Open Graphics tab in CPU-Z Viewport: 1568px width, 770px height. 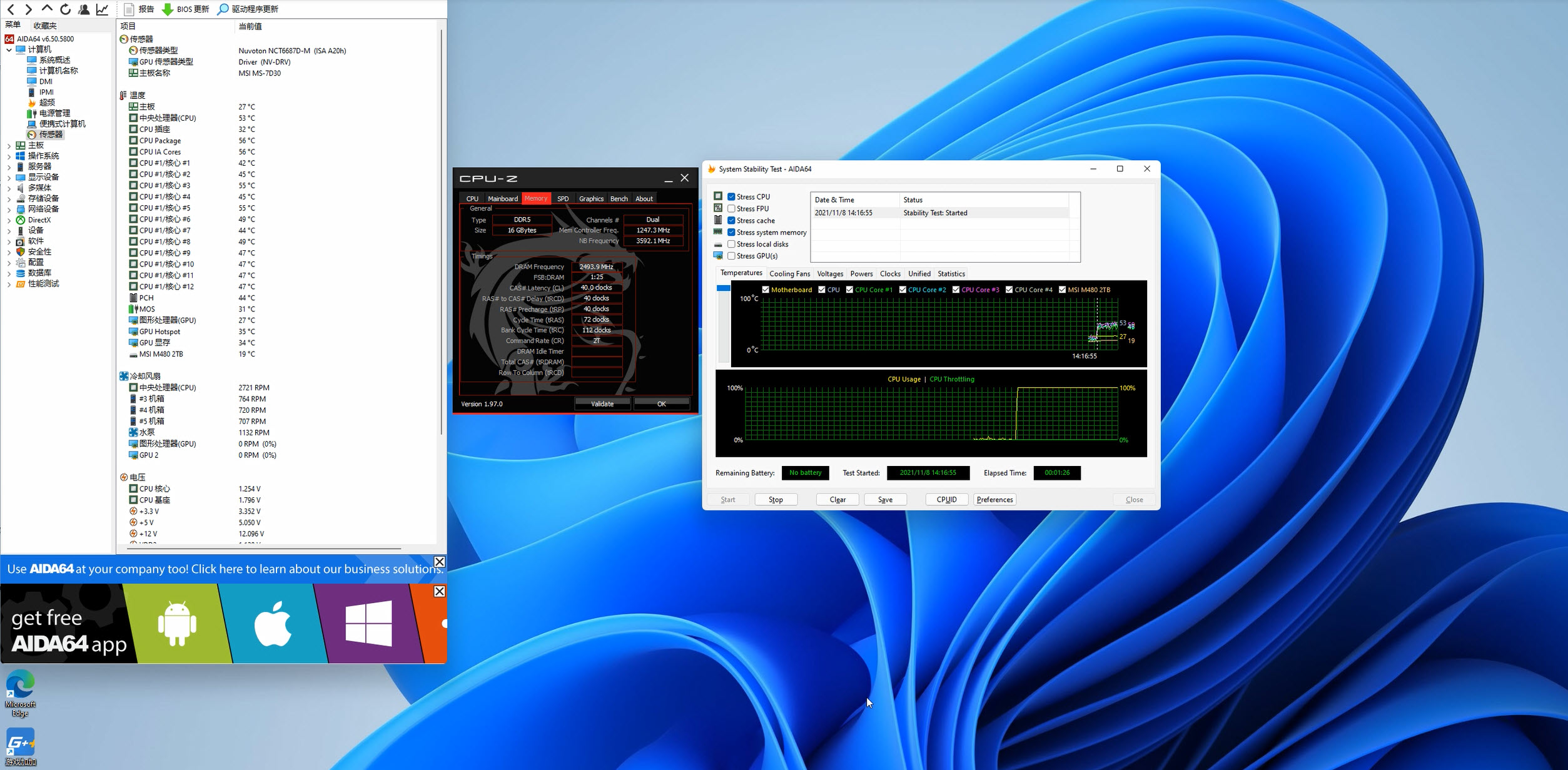coord(591,199)
